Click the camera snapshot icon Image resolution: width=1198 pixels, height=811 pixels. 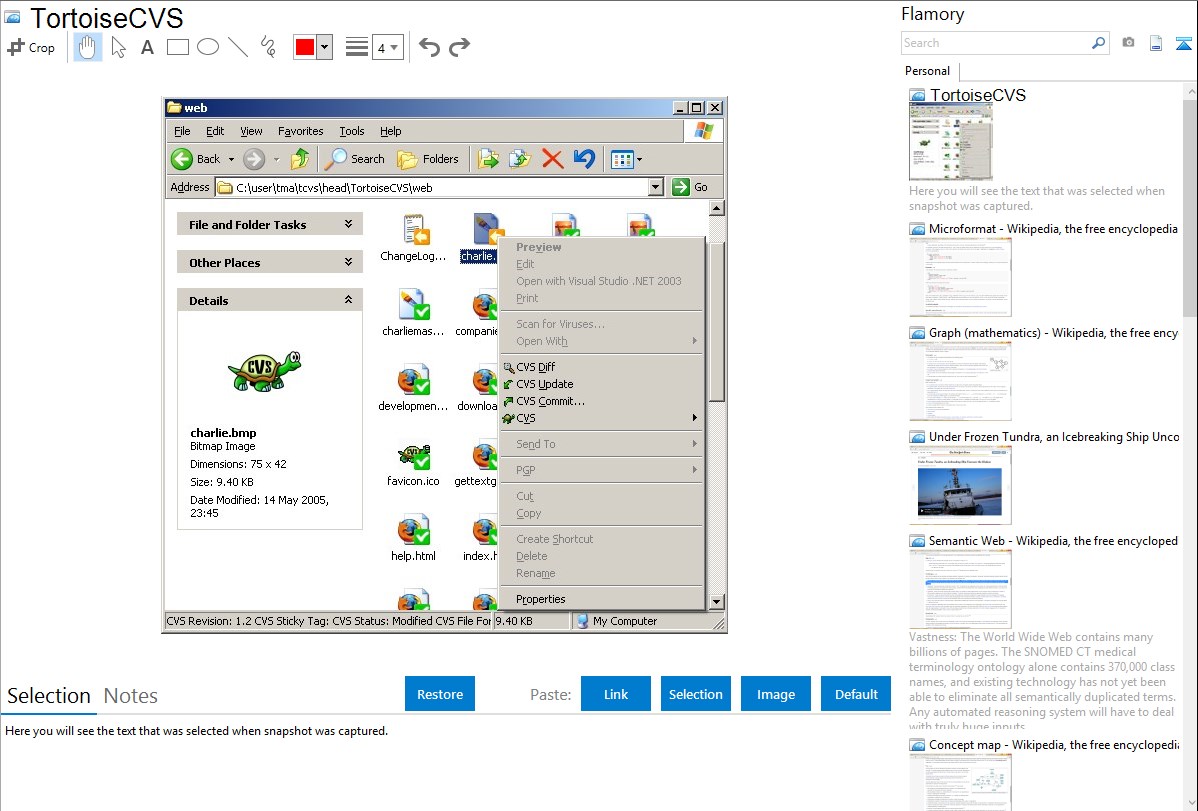1128,43
